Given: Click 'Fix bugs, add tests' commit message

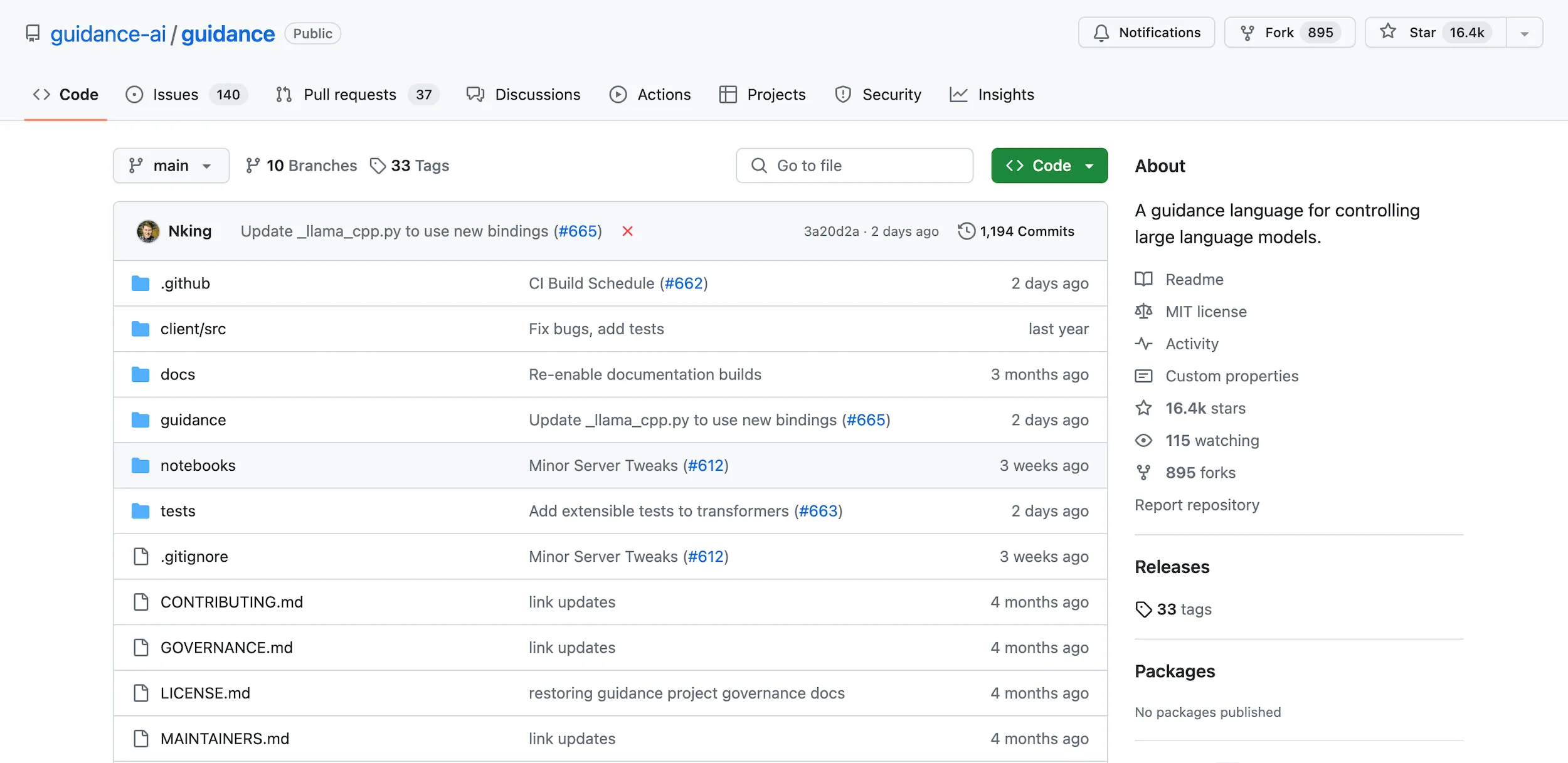Looking at the screenshot, I should tap(596, 329).
